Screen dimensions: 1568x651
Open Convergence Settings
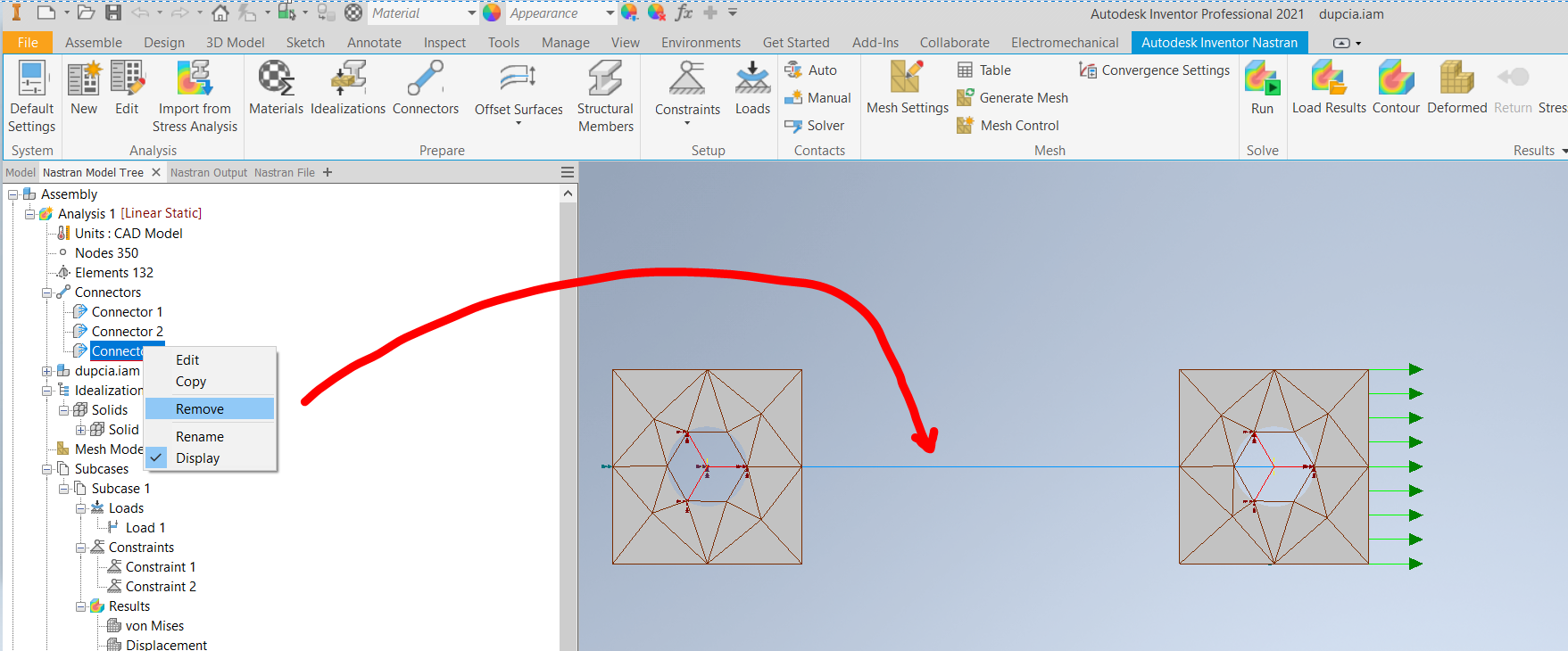(x=1154, y=70)
